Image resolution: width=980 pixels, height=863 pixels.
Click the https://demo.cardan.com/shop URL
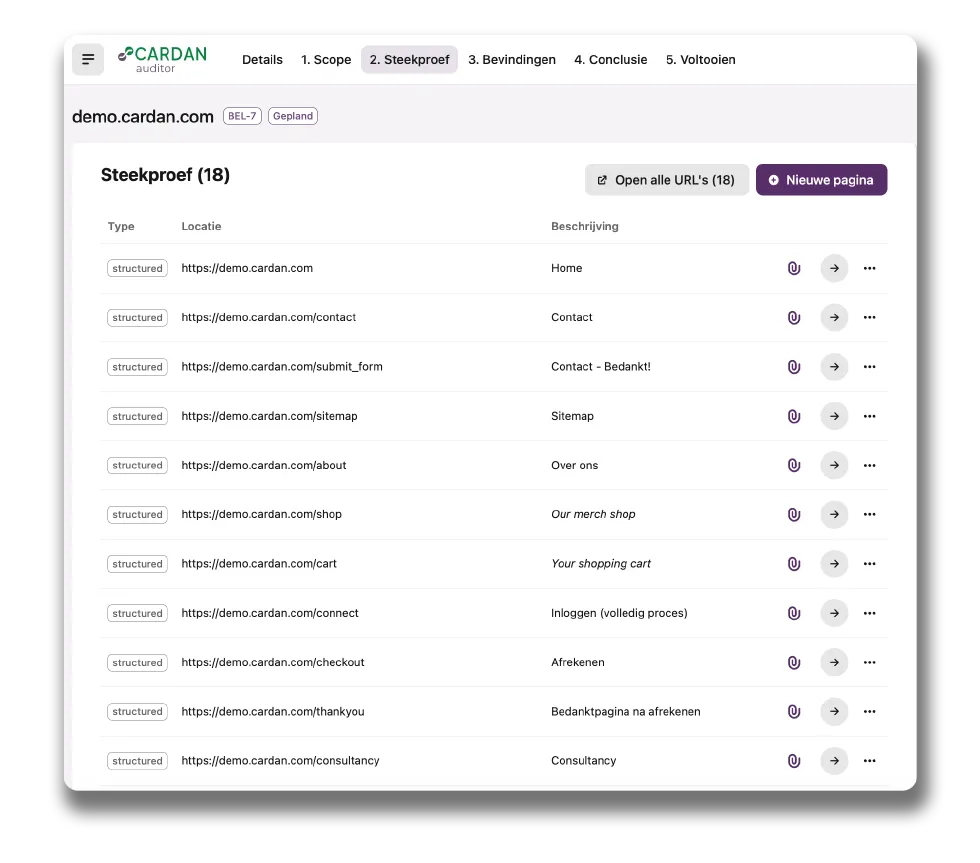(x=261, y=514)
